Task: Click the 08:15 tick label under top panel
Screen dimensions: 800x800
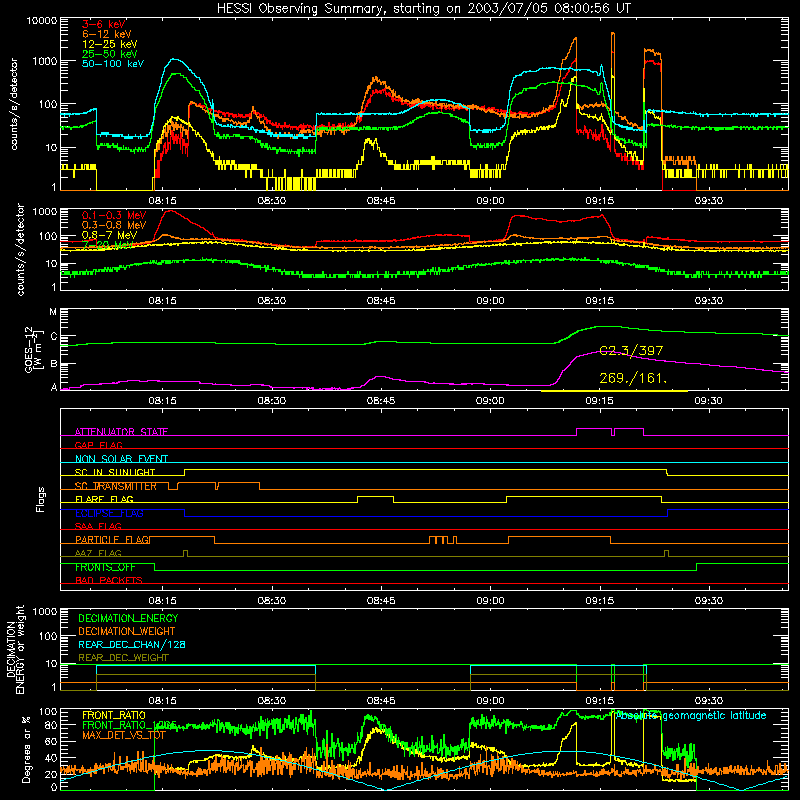Action: [162, 201]
